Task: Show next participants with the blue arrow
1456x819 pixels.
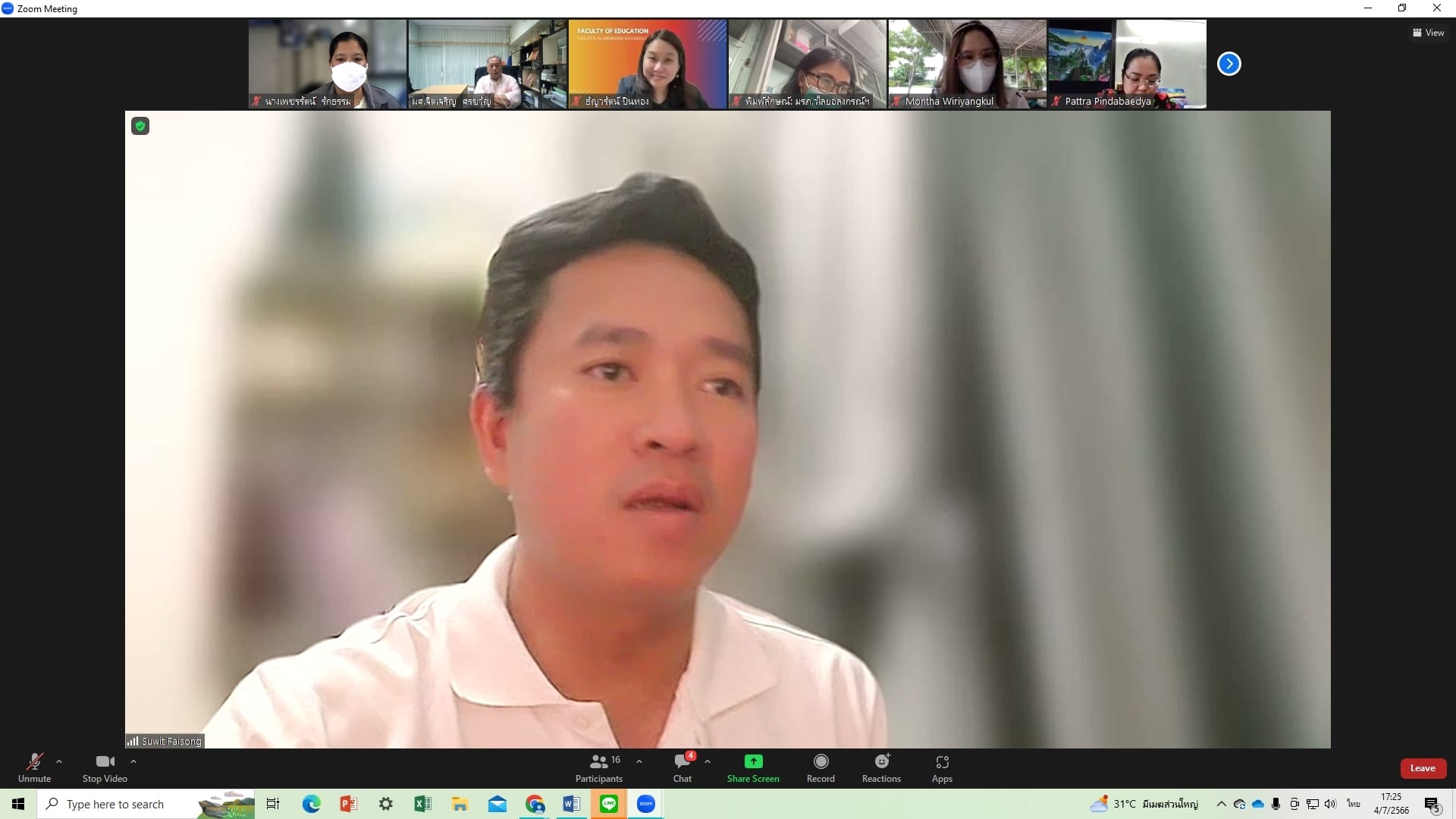Action: [1228, 64]
